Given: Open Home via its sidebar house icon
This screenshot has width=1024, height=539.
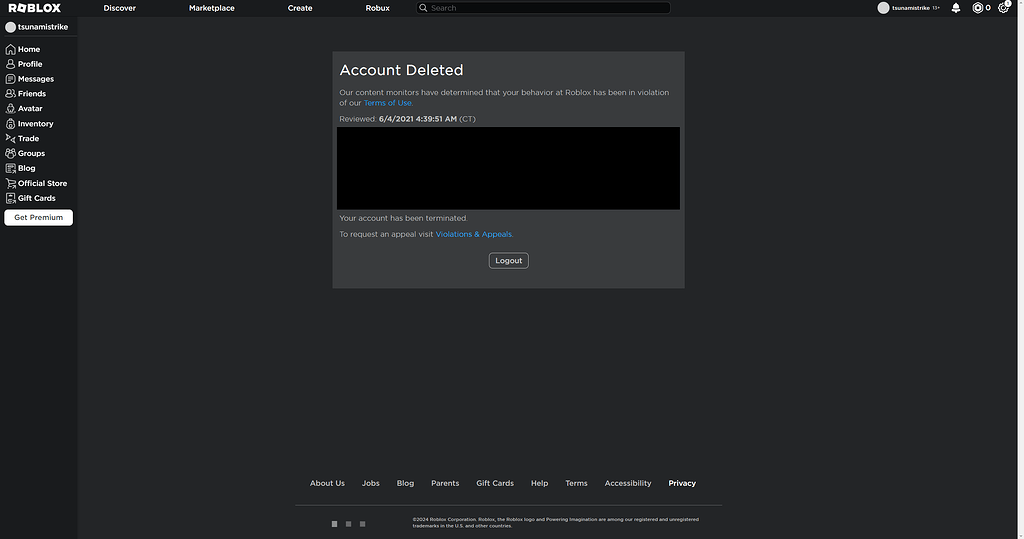Looking at the screenshot, I should pos(10,49).
